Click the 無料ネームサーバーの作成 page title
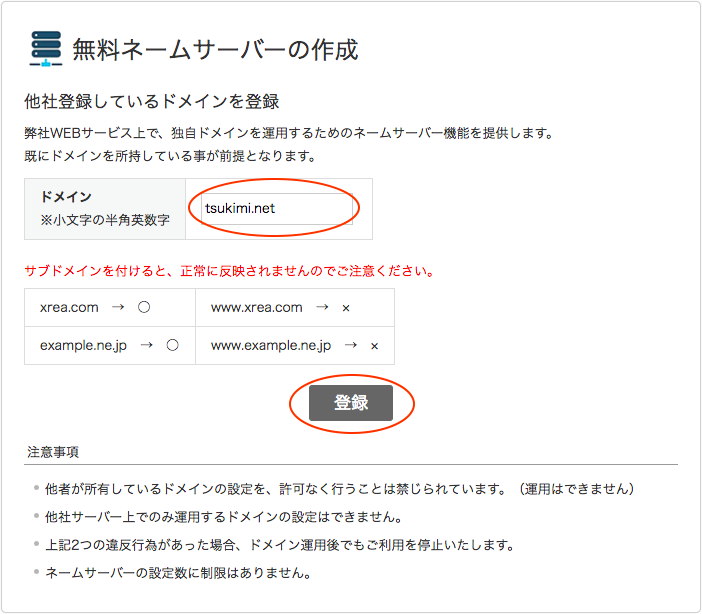This screenshot has width=702, height=614. tap(215, 49)
